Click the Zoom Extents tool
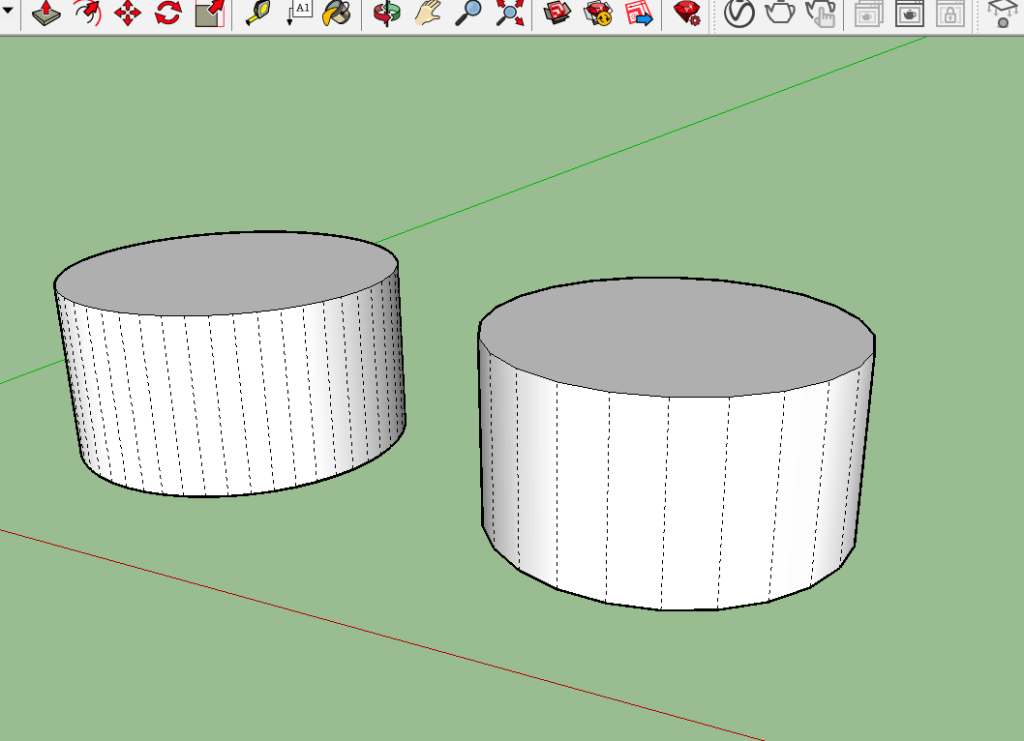 coord(509,13)
